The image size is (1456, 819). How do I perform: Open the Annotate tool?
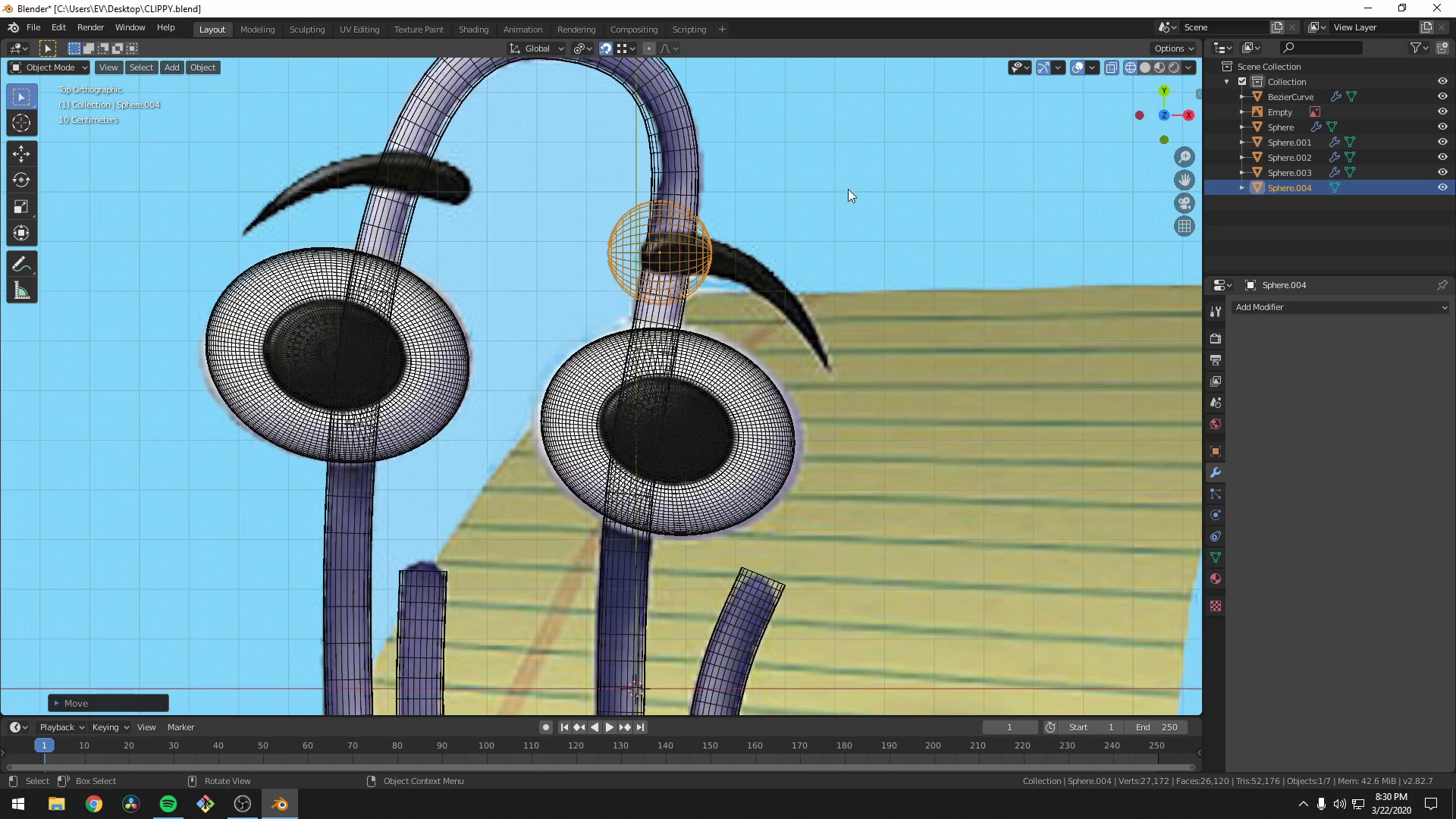pyautogui.click(x=21, y=263)
